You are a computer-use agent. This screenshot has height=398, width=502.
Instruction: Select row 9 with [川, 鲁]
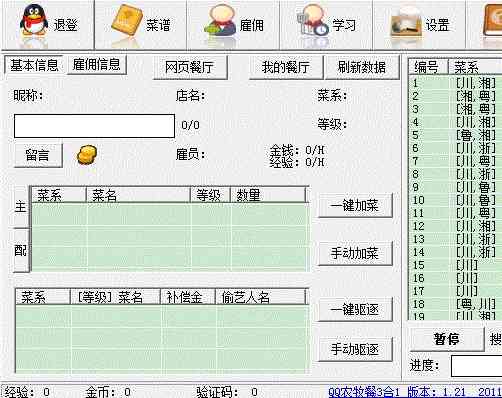(x=455, y=187)
